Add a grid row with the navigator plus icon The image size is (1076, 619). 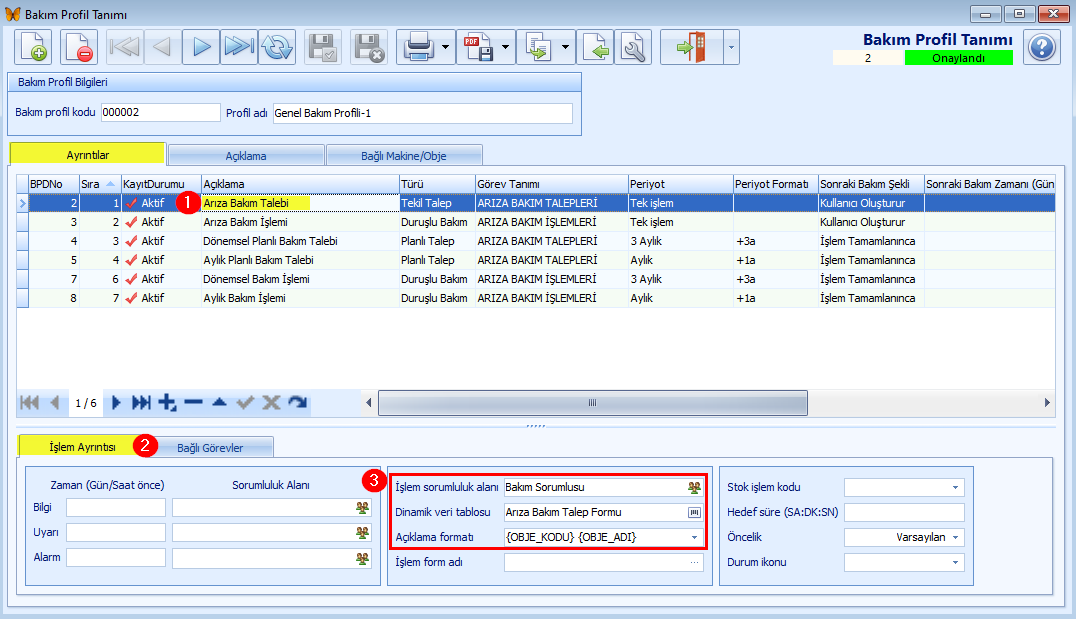(x=167, y=403)
